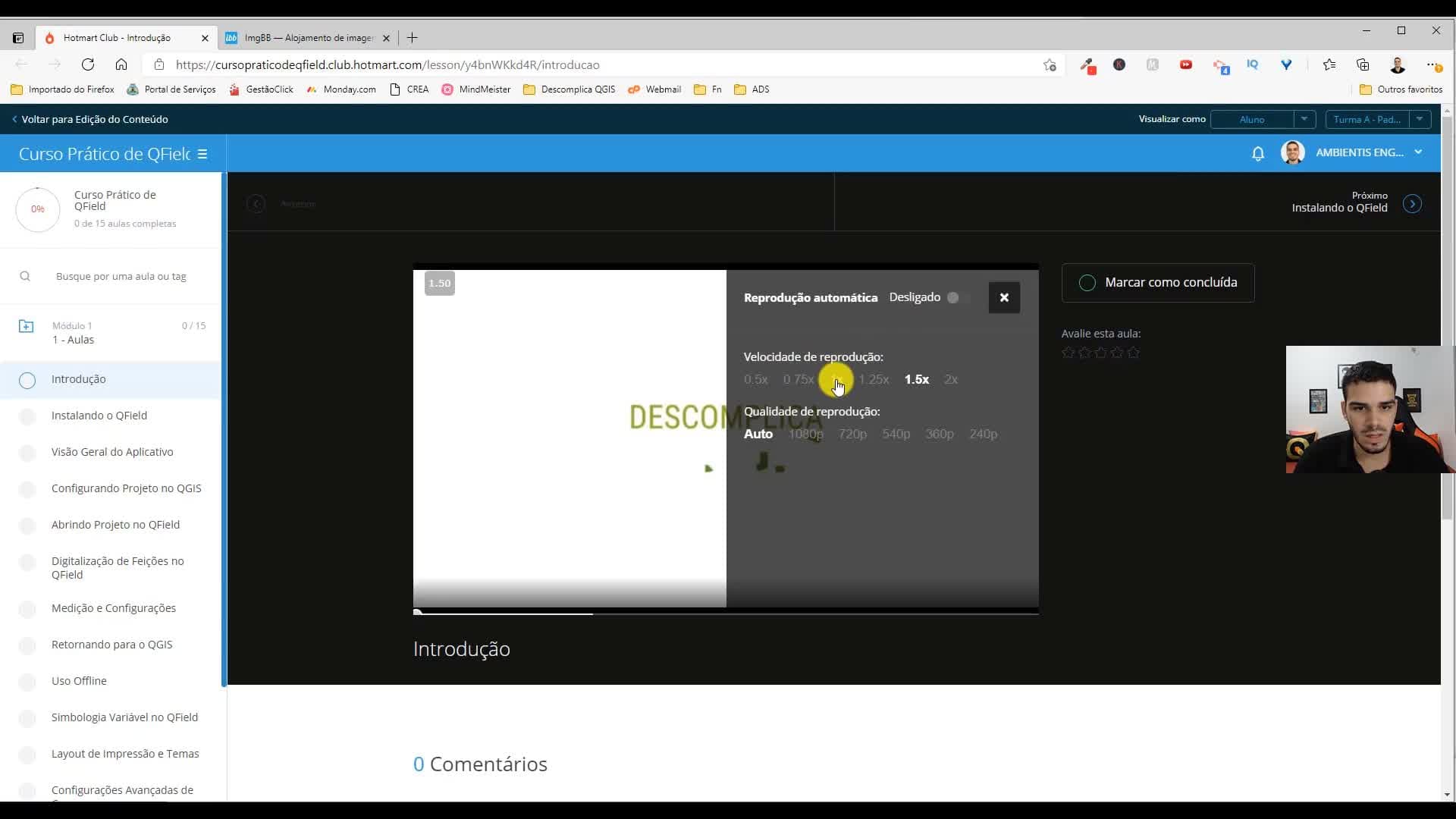Open tab actions menu icon
The image size is (1456, 819).
pos(18,38)
